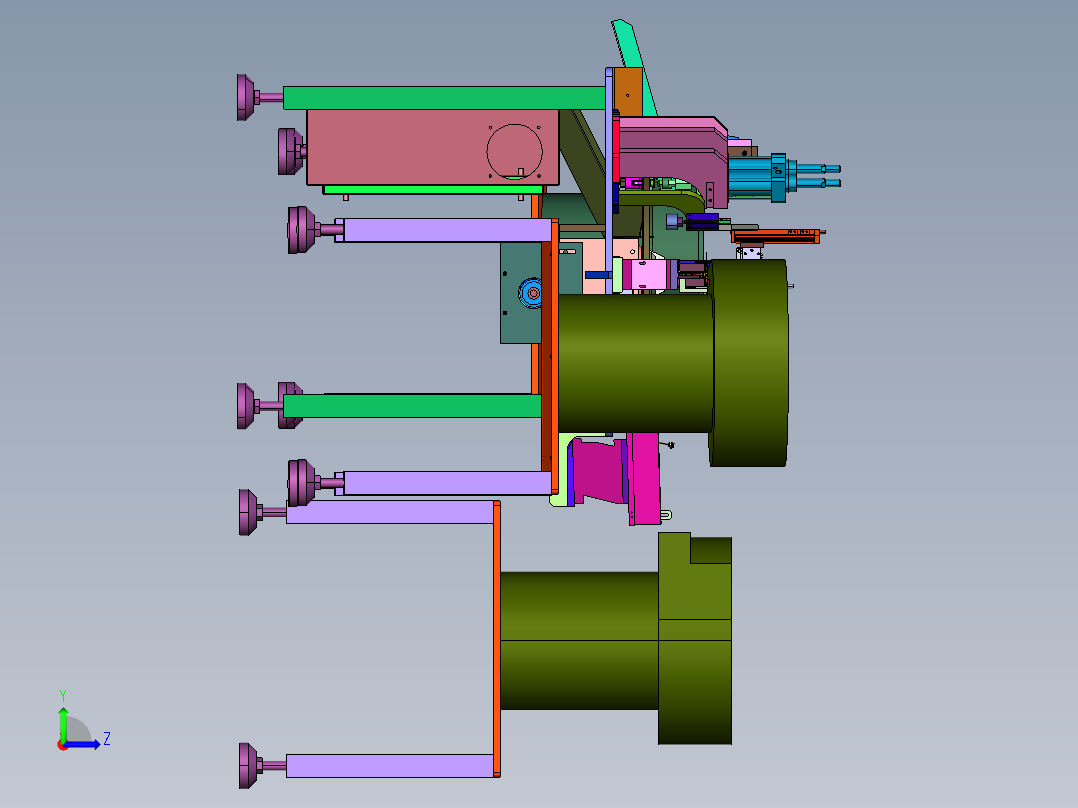Pick the stepped olive block on bottom motor

(694, 638)
